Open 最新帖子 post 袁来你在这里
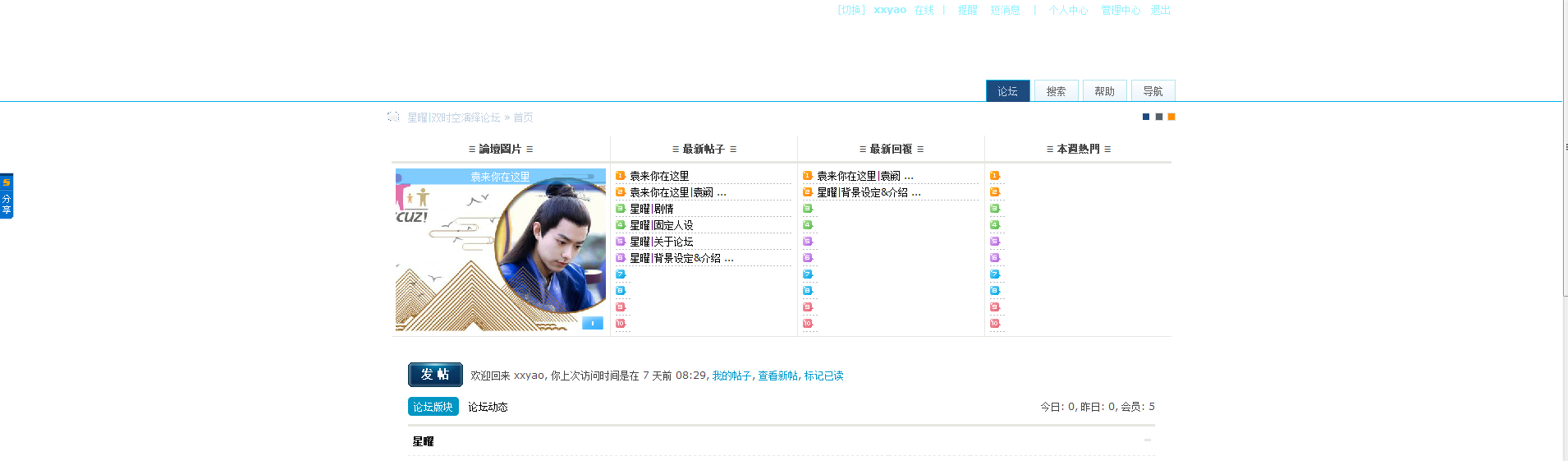1568x461 pixels. pyautogui.click(x=659, y=176)
